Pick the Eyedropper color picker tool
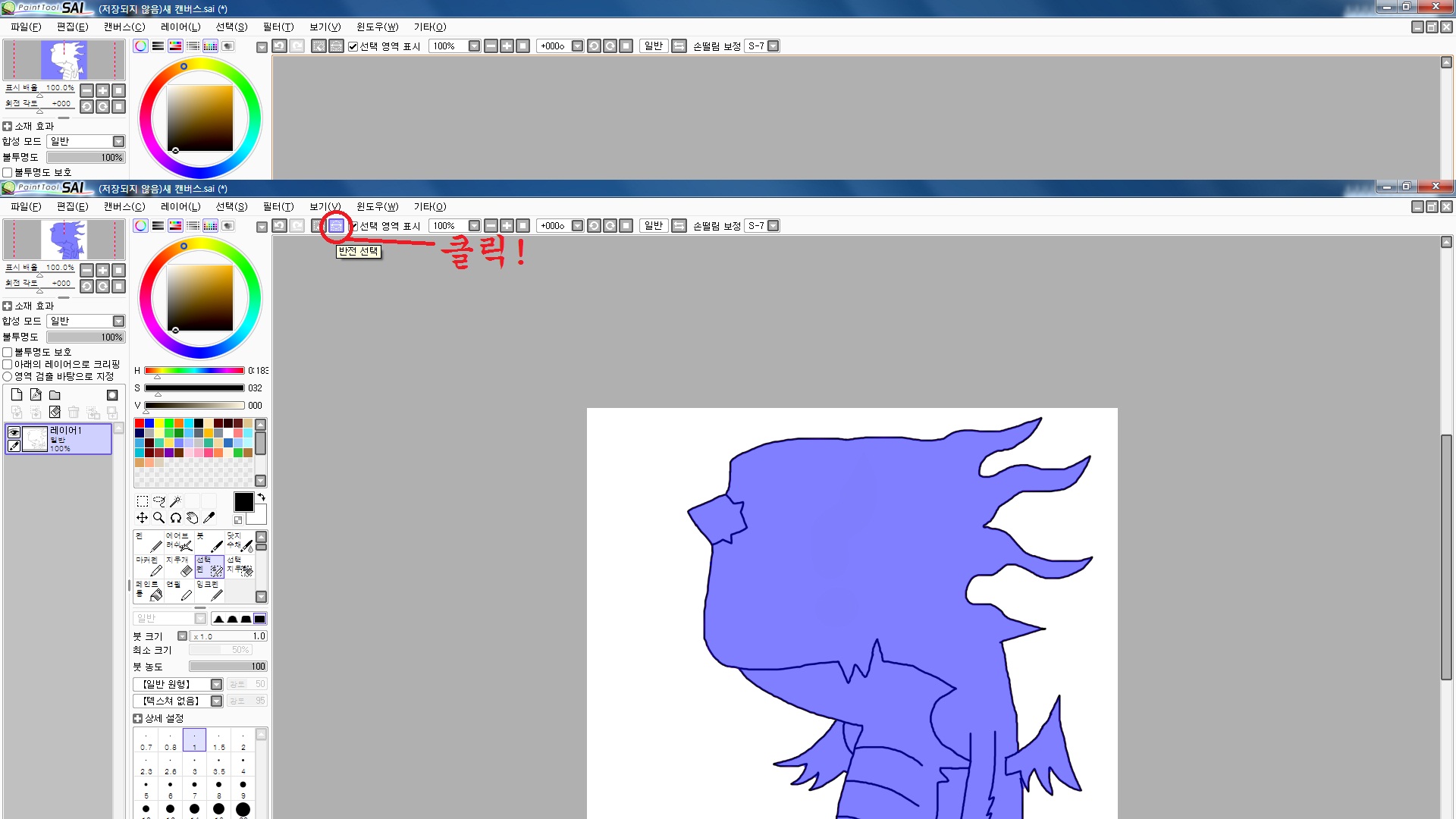Image resolution: width=1456 pixels, height=819 pixels. point(209,518)
